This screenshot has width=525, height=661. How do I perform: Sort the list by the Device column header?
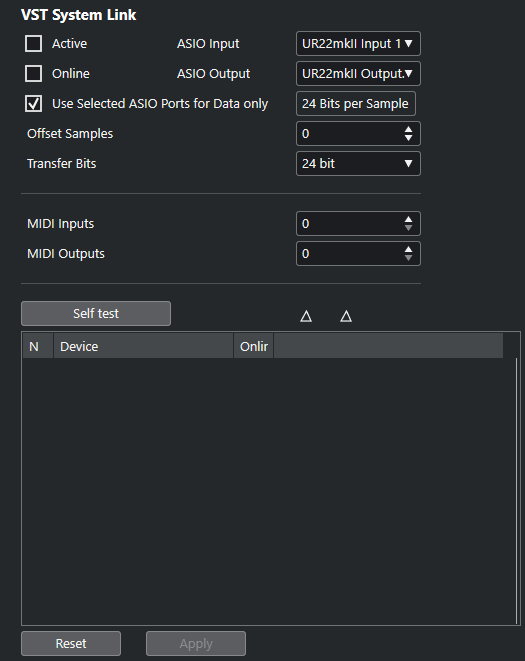(143, 346)
